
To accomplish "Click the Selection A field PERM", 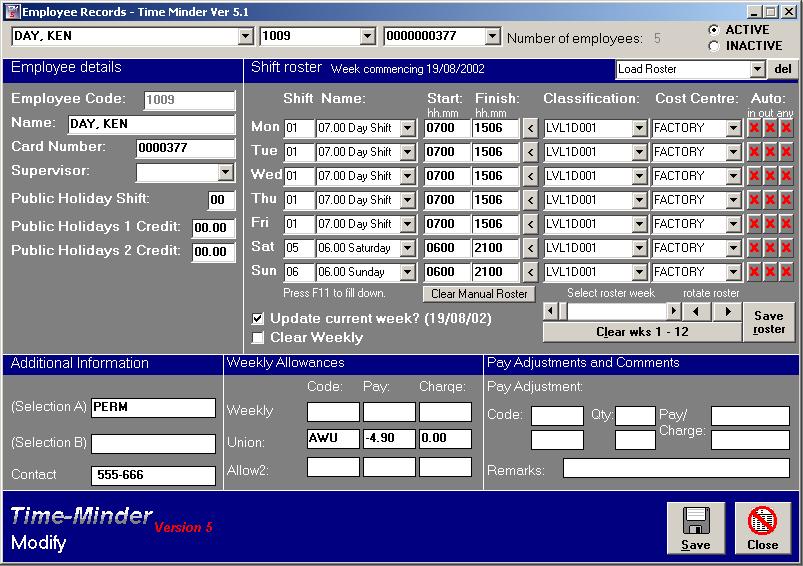I will (x=153, y=408).
